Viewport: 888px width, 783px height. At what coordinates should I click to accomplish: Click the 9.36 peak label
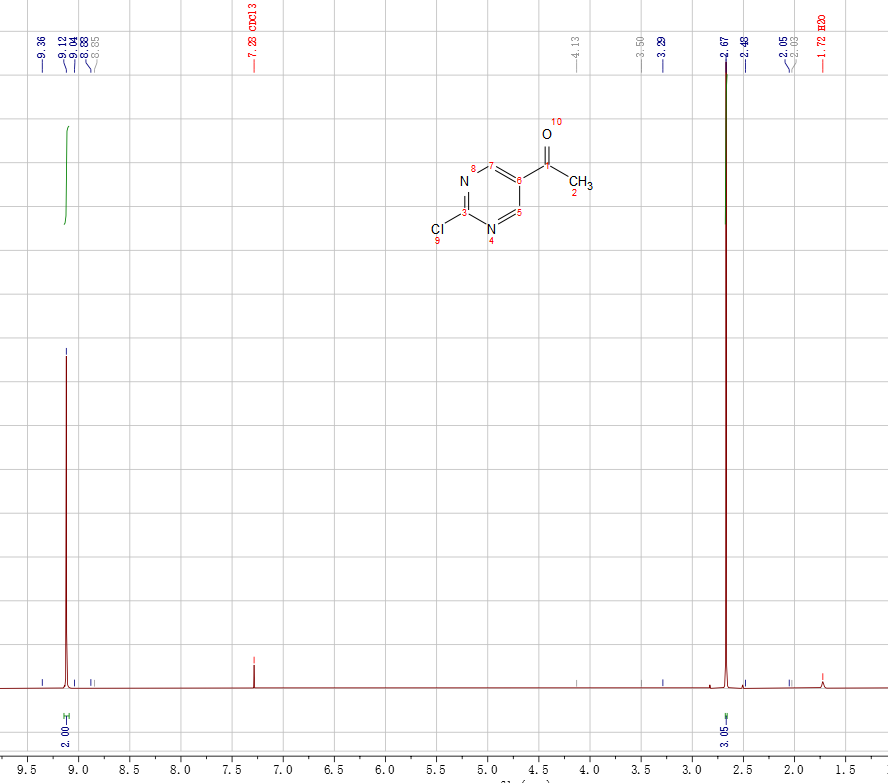pos(41,47)
